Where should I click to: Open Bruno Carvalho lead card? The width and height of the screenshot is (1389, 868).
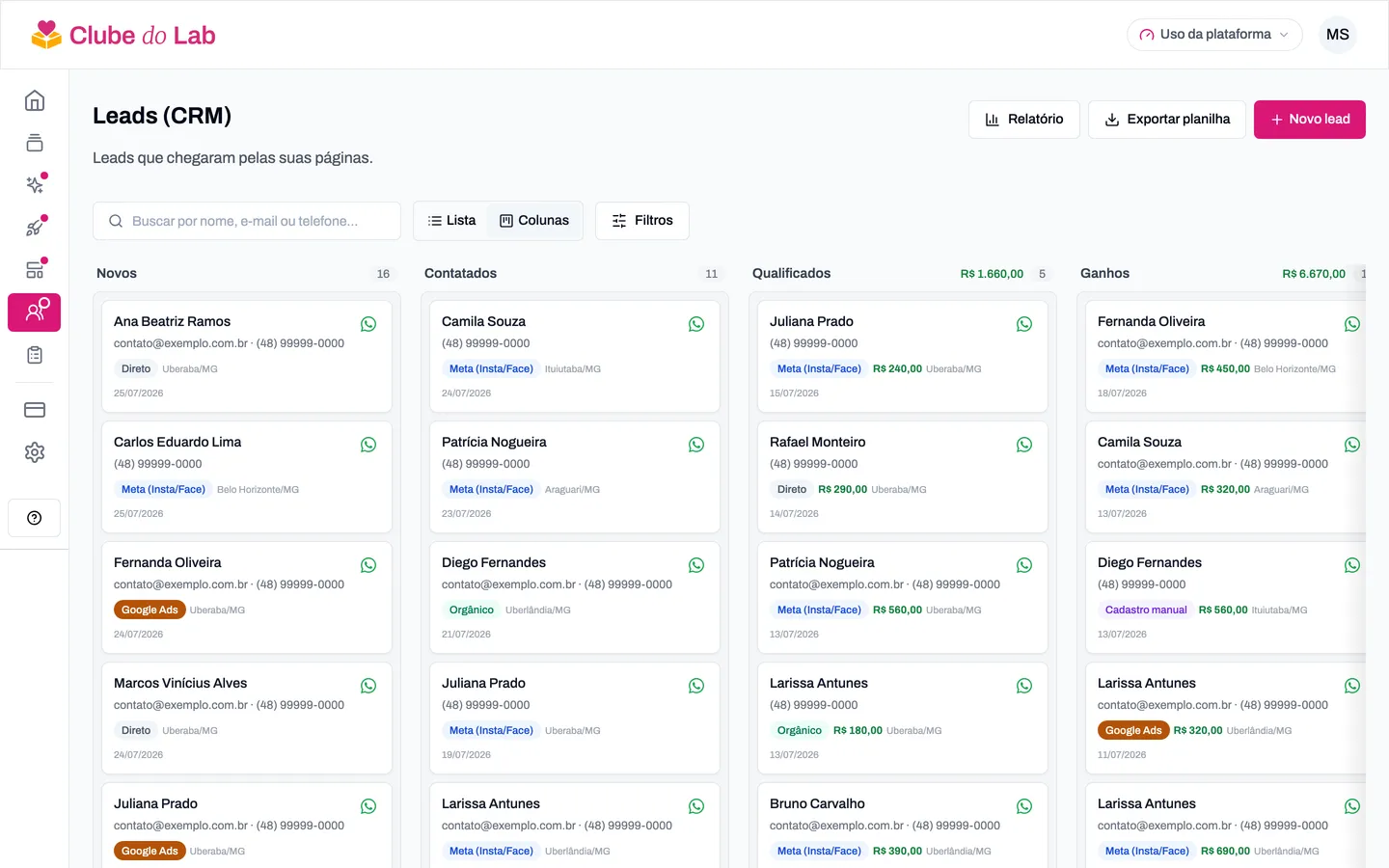903,826
